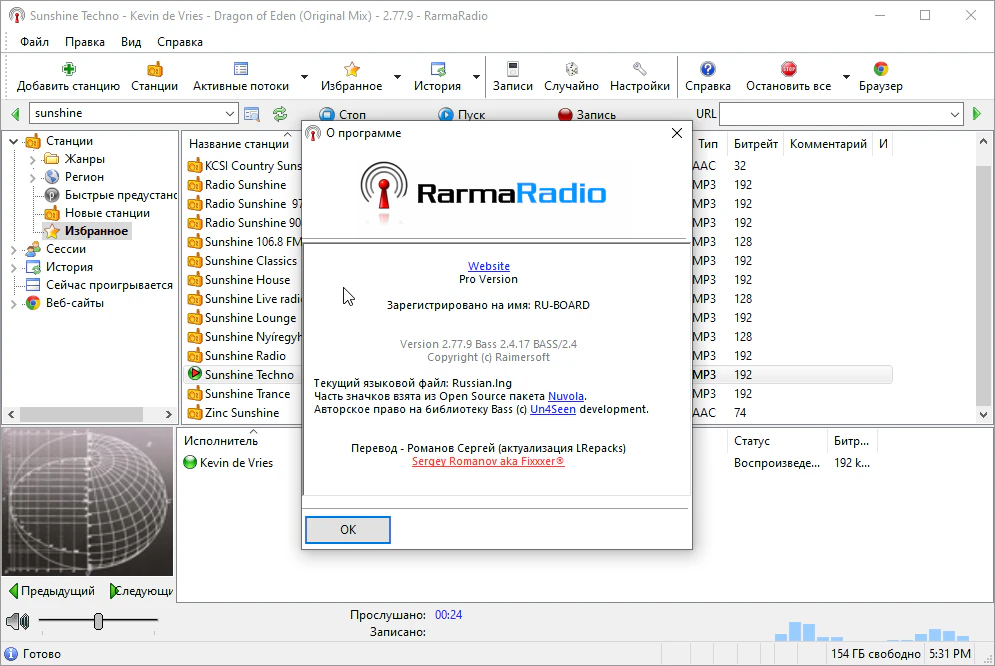Image resolution: width=995 pixels, height=666 pixels.
Task: Click into the URL input field
Action: tap(833, 114)
